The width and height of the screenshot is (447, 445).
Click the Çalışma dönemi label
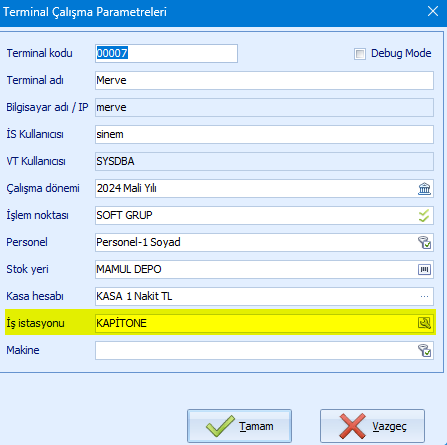coord(43,188)
